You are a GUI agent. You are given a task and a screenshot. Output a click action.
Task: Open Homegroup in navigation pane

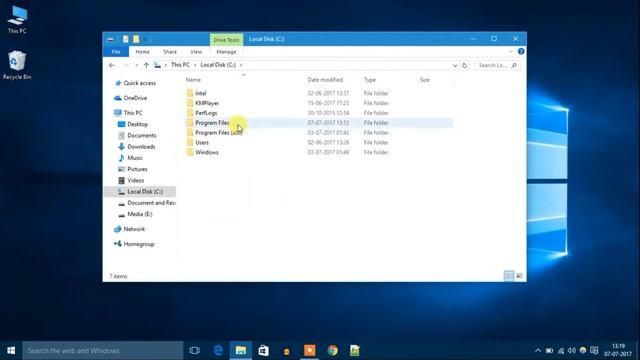pos(138,244)
